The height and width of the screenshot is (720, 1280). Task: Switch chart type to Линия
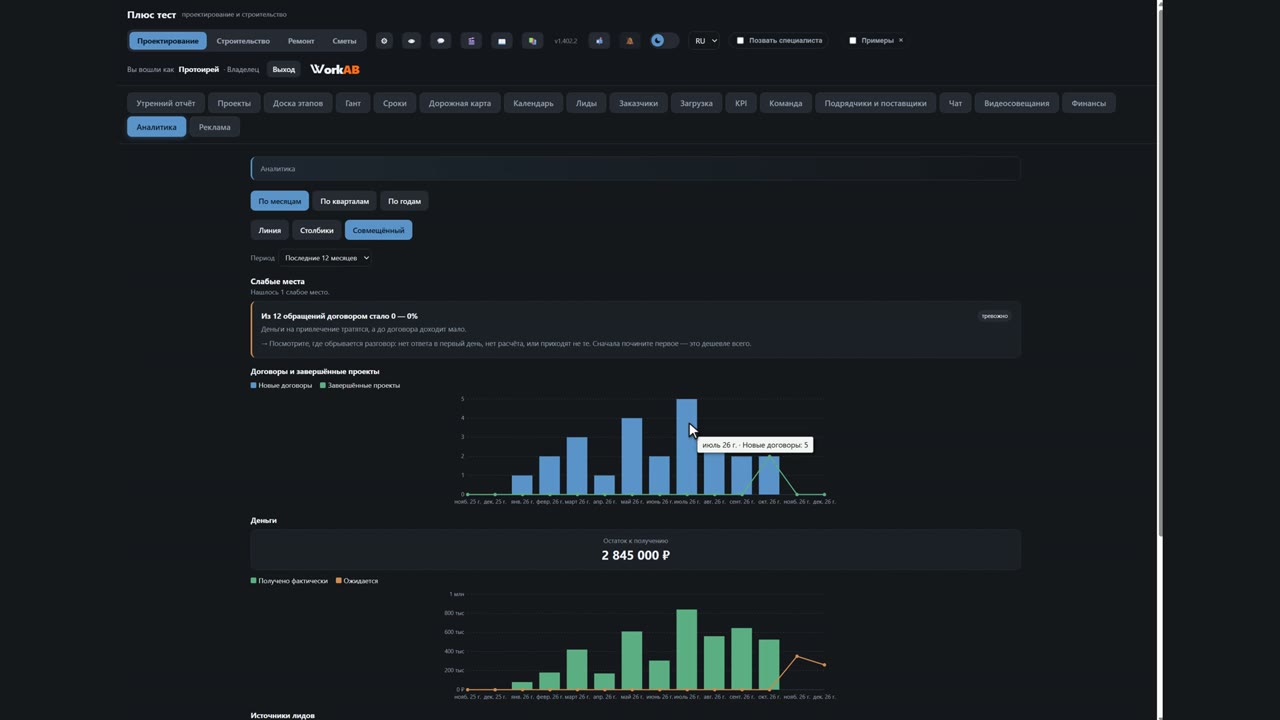[x=270, y=230]
